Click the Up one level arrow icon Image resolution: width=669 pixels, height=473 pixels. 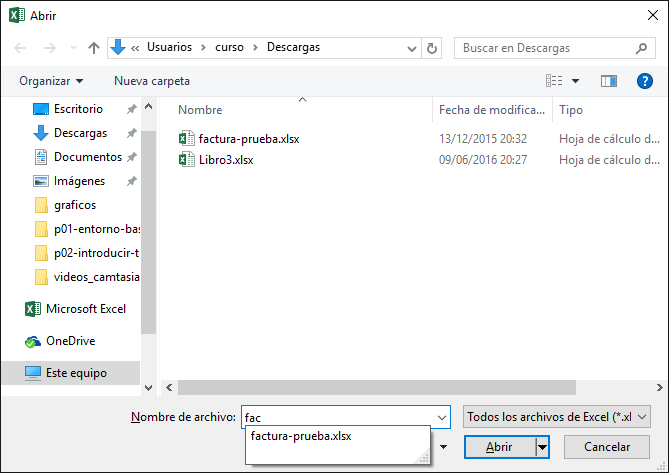[x=94, y=48]
